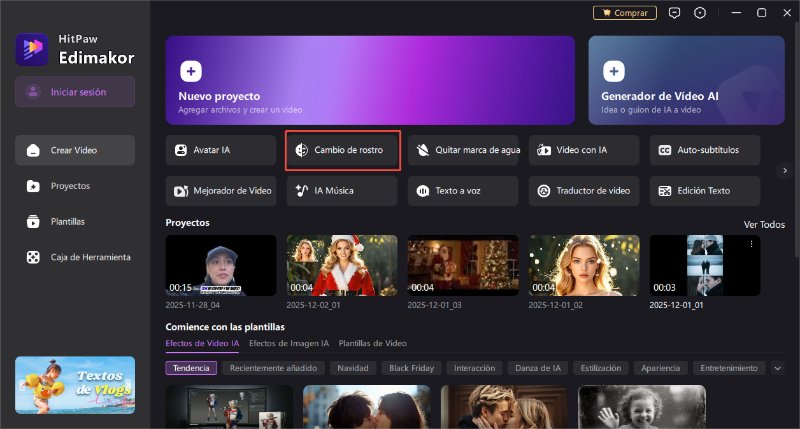Click the IA Música note icon
800x429 pixels.
302,191
